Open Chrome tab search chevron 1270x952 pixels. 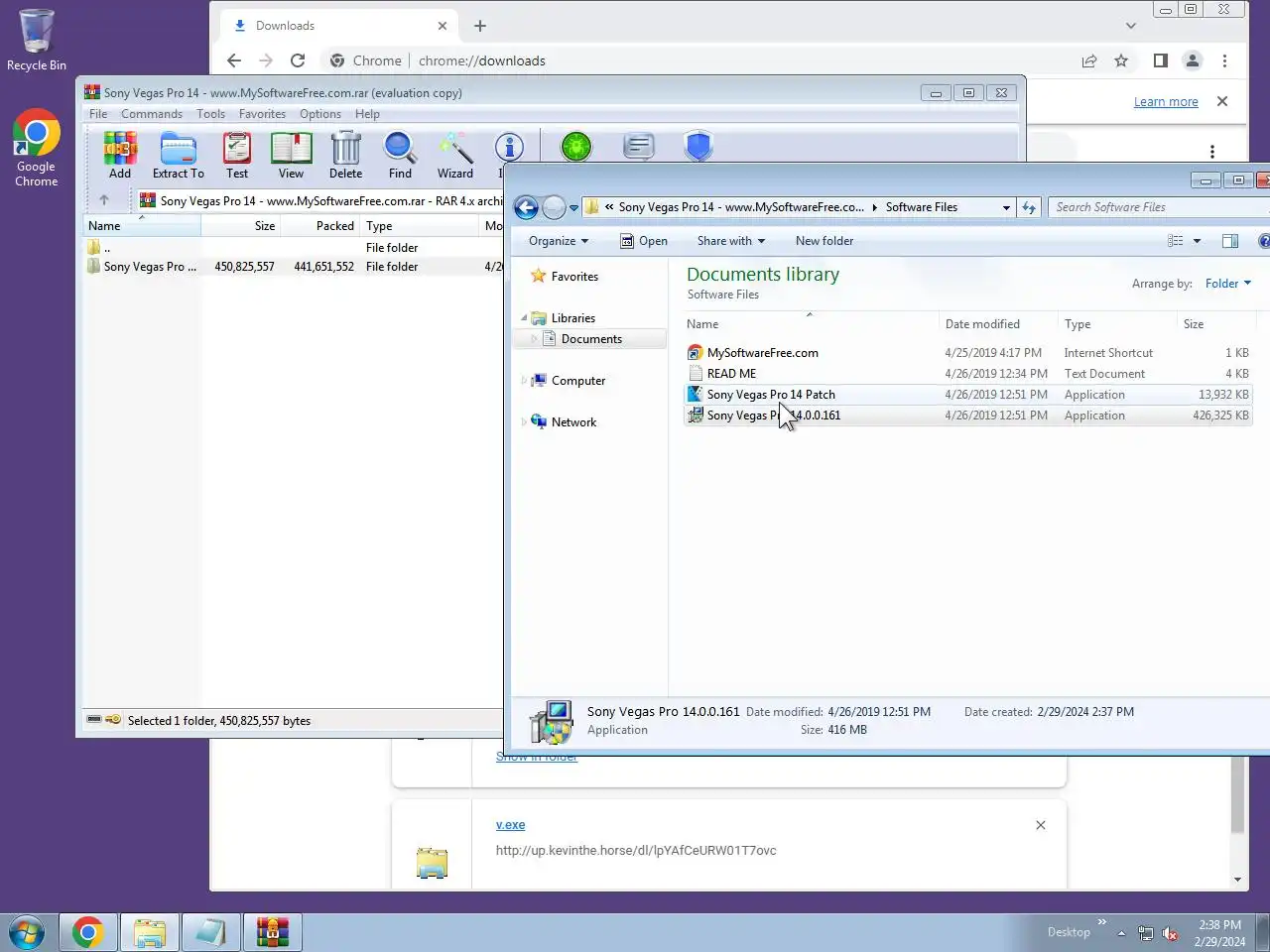[x=1130, y=26]
